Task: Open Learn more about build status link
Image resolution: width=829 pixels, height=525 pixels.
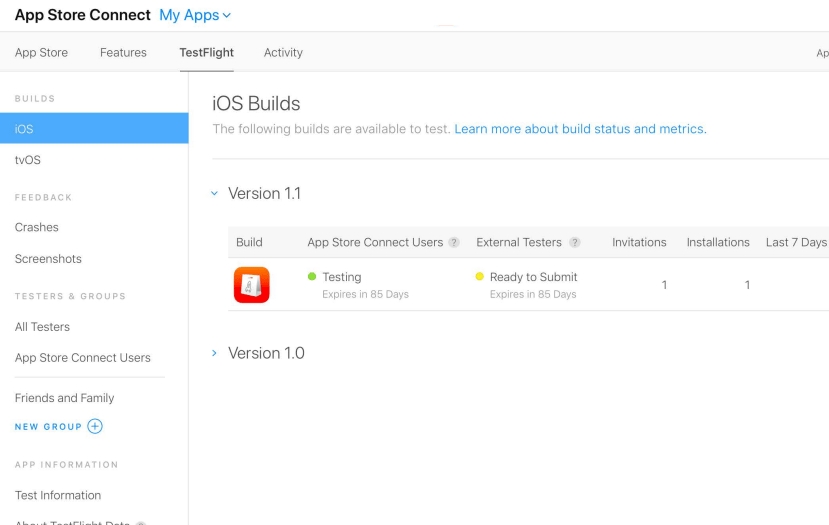Action: point(580,129)
